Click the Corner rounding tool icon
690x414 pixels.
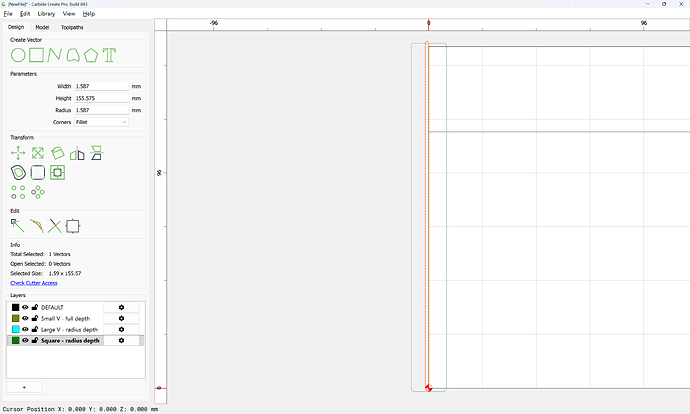pyautogui.click(x=38, y=172)
